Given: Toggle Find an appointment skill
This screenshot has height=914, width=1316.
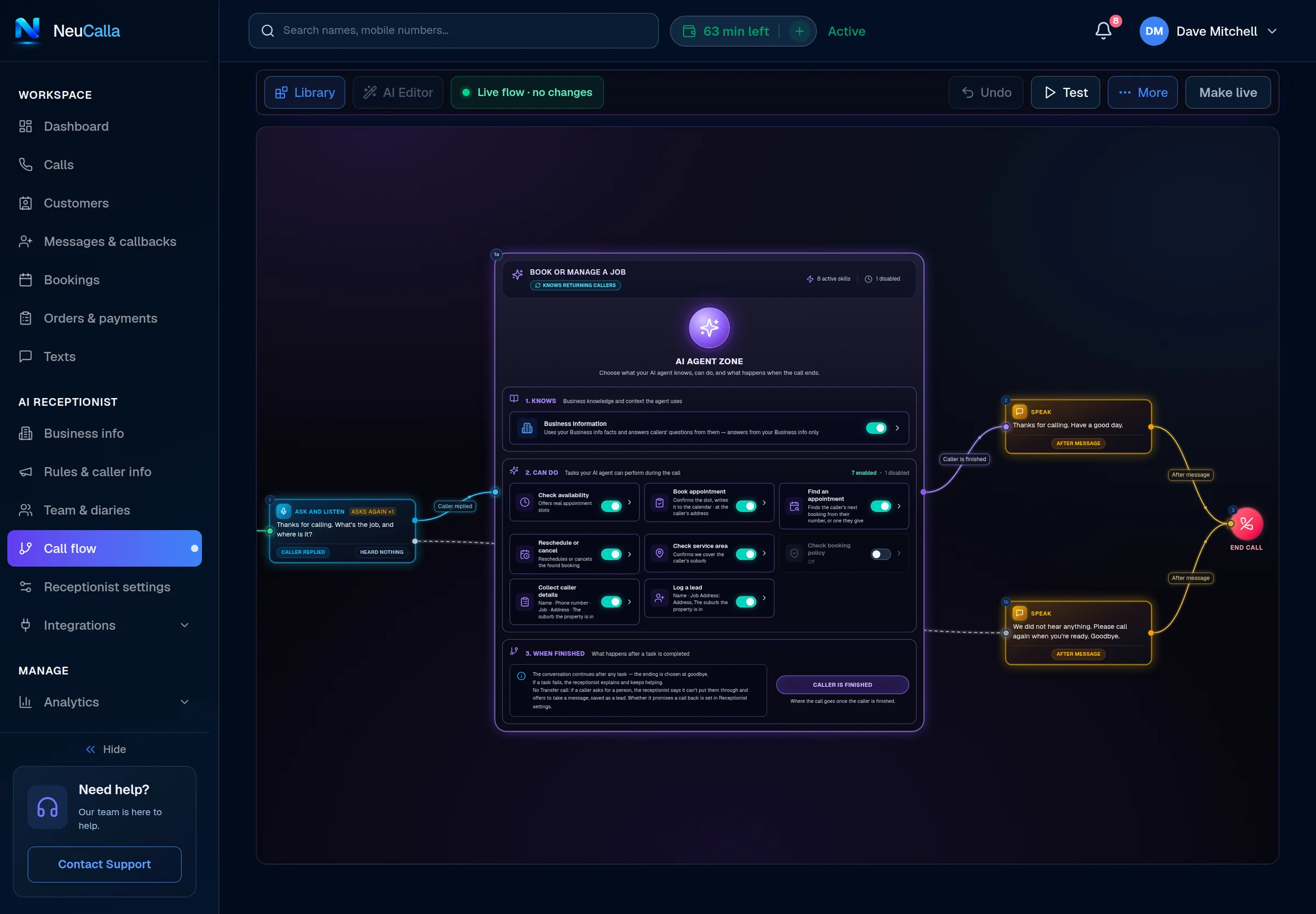Looking at the screenshot, I should 880,506.
